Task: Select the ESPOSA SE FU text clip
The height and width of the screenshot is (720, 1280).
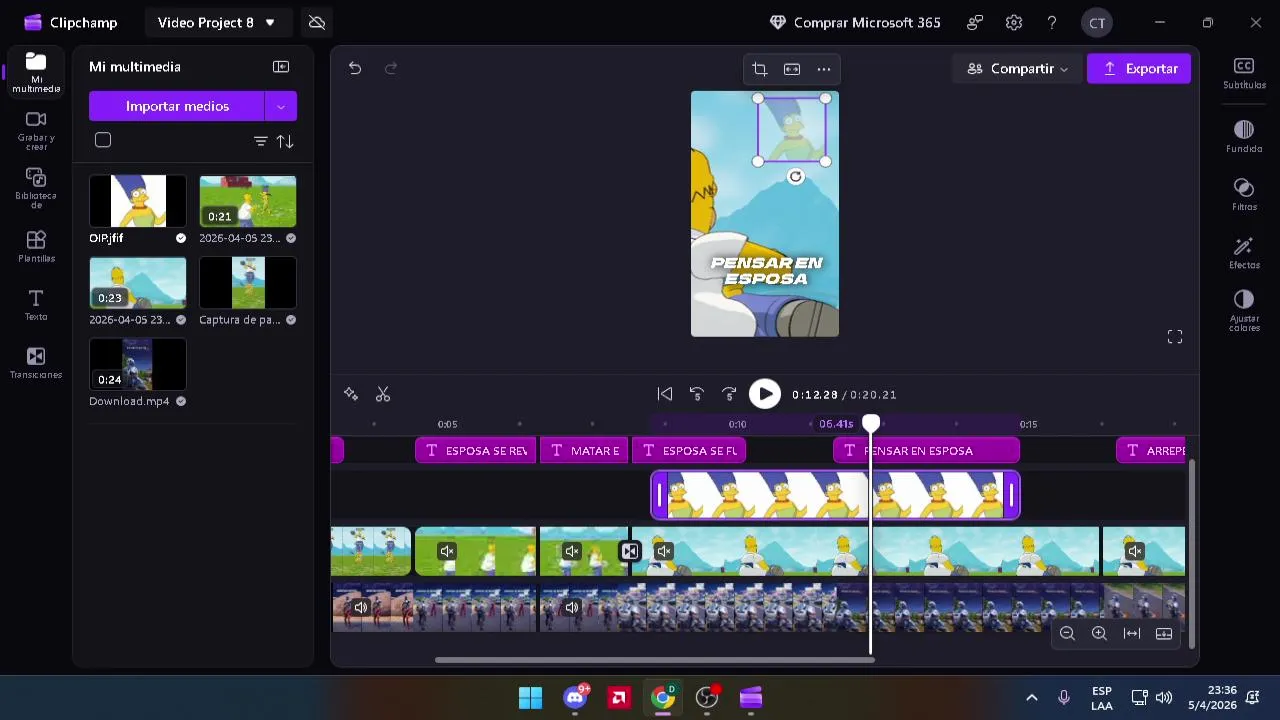Action: [689, 450]
